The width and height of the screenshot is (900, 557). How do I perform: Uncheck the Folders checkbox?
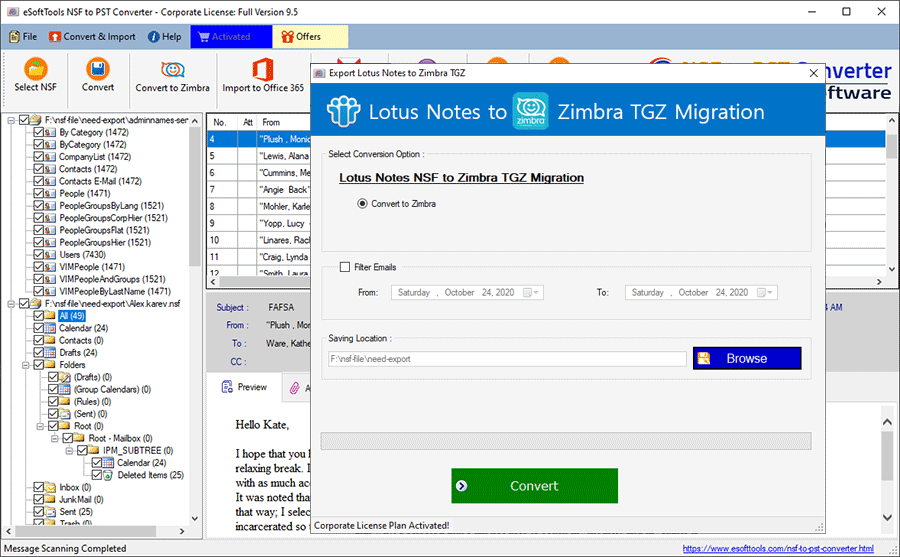(38, 365)
